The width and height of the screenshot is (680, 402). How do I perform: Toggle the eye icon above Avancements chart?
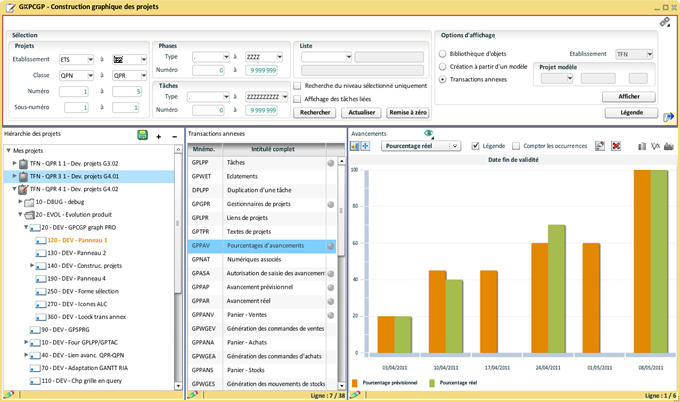[428, 133]
